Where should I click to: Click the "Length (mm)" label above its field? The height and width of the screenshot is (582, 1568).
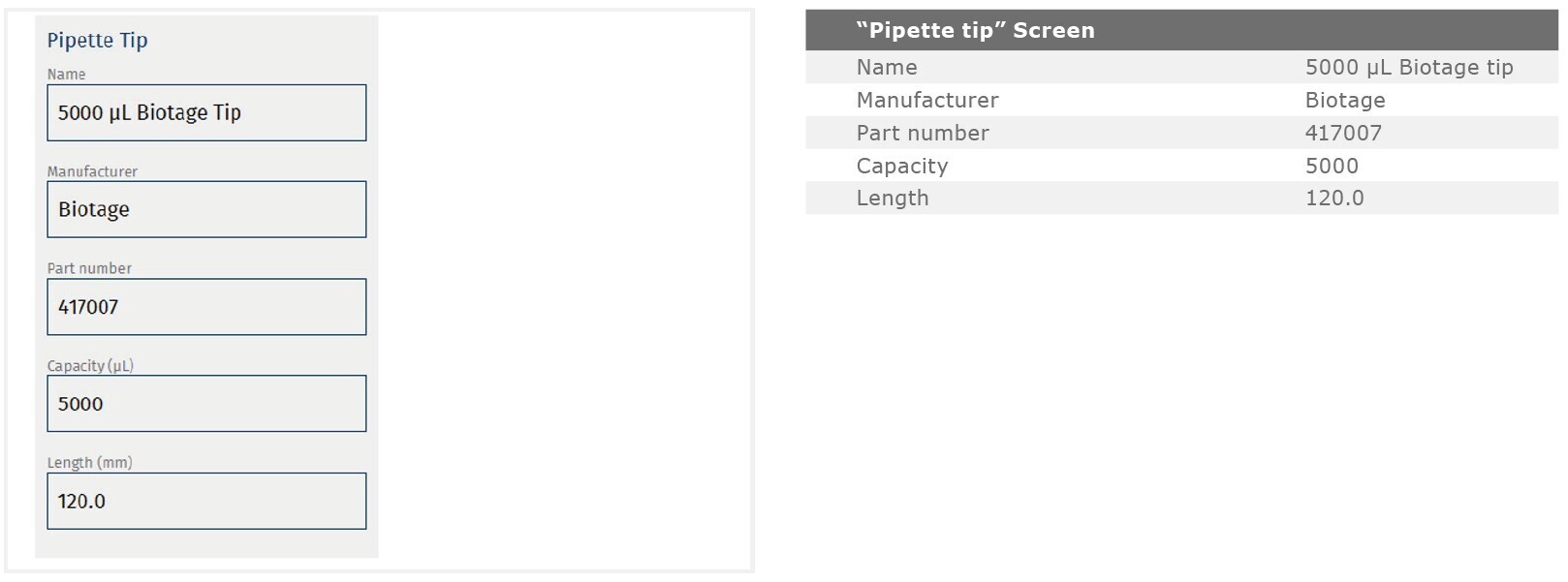click(x=89, y=462)
